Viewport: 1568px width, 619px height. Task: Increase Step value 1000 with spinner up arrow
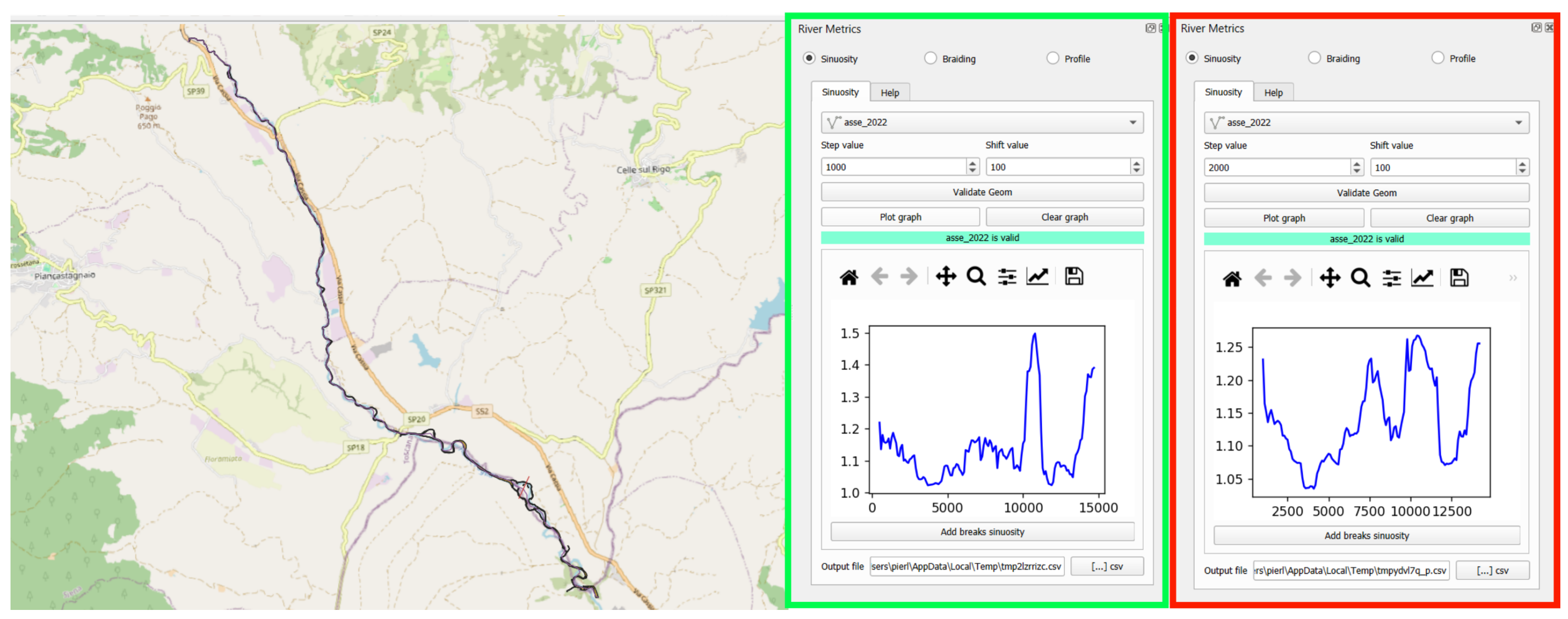972,163
